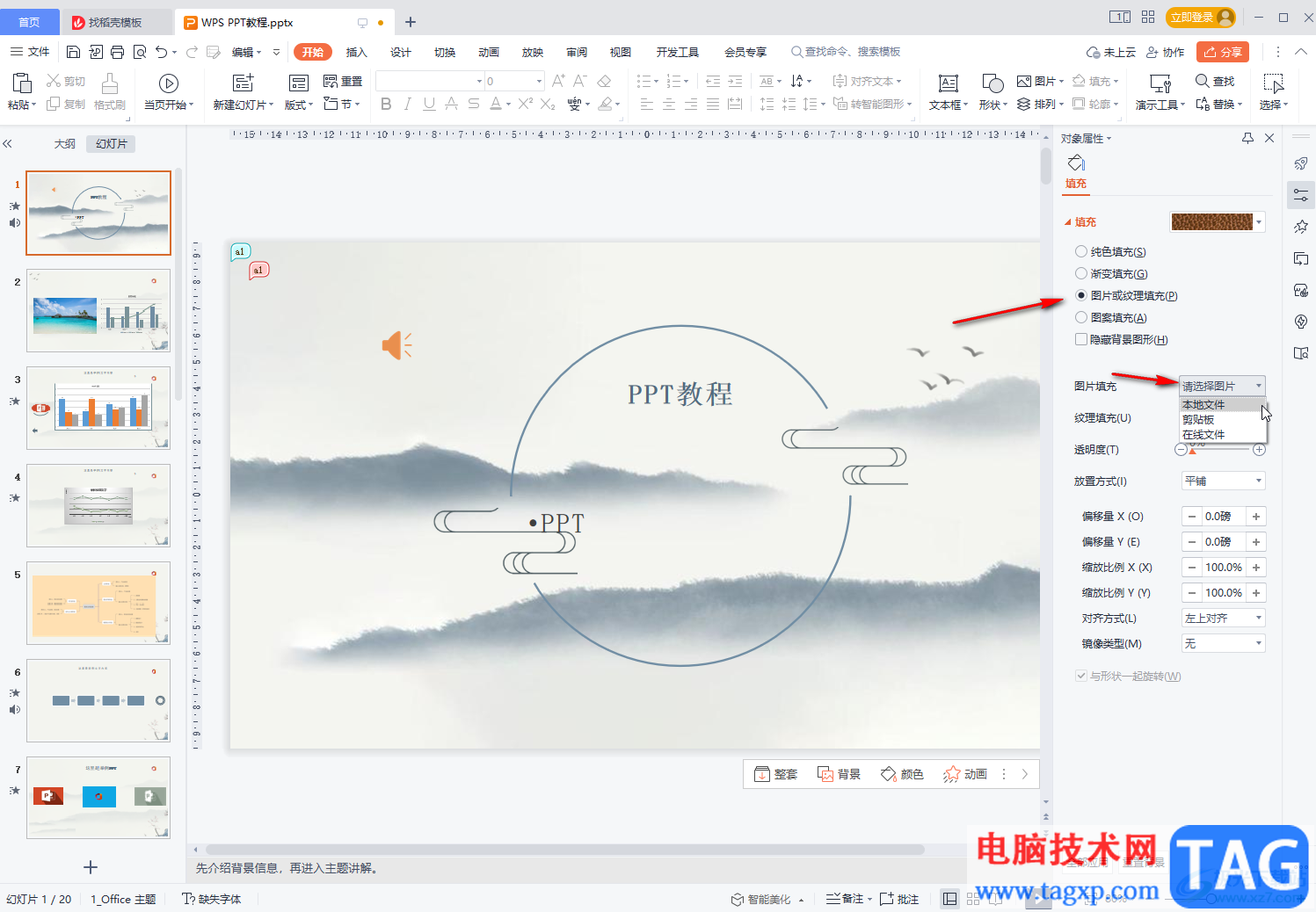Click the Shapes icon
1316x912 pixels.
pyautogui.click(x=992, y=83)
